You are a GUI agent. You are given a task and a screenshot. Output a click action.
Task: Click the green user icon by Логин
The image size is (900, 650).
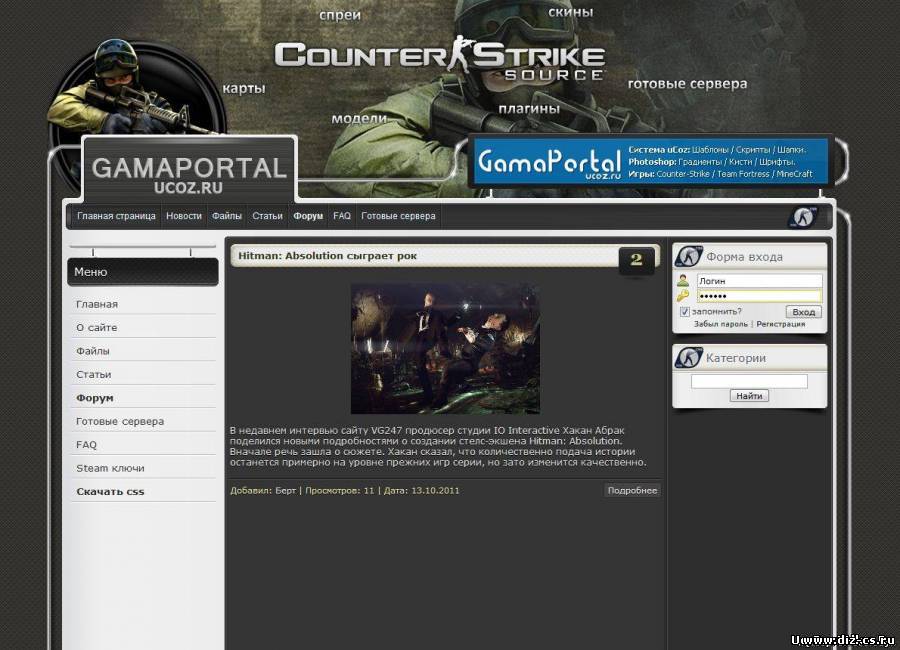(682, 281)
